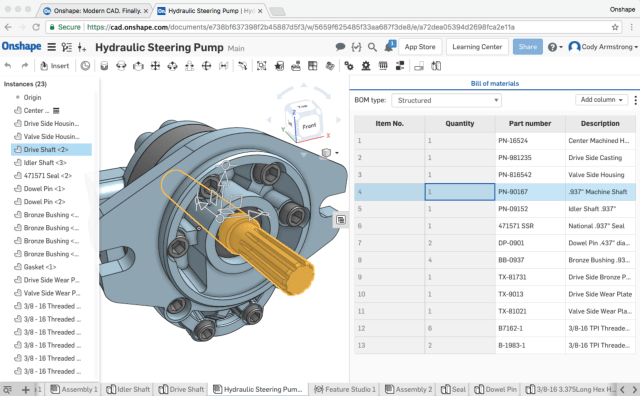Switch to the Assembly 2 tab
The image size is (640, 396).
409,389
